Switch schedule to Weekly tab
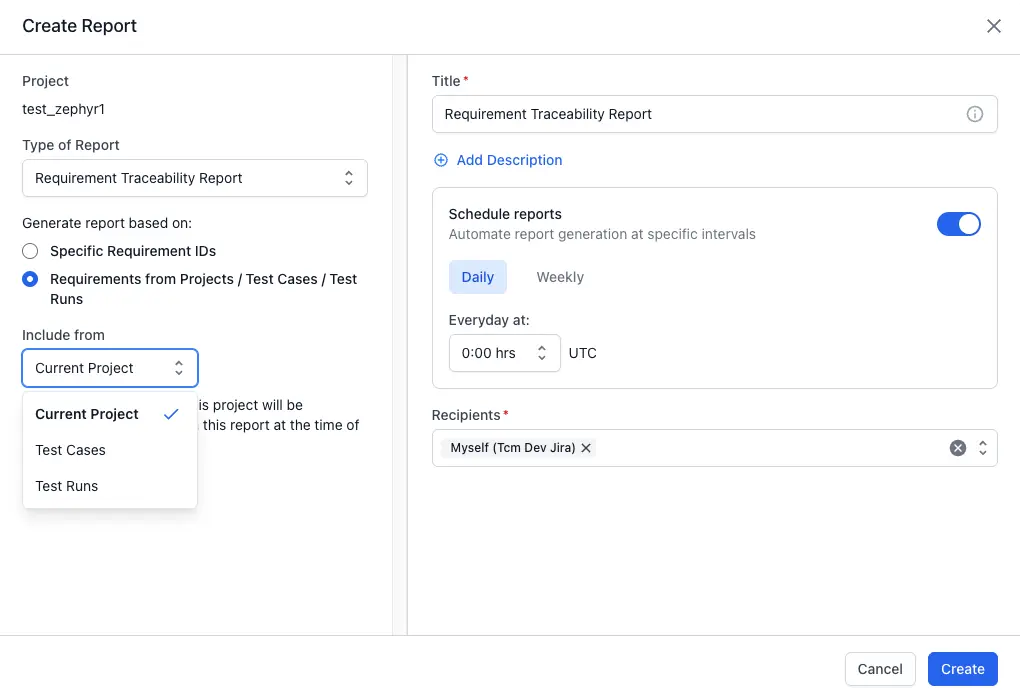Screen dimensions: 1020x699 [559, 277]
